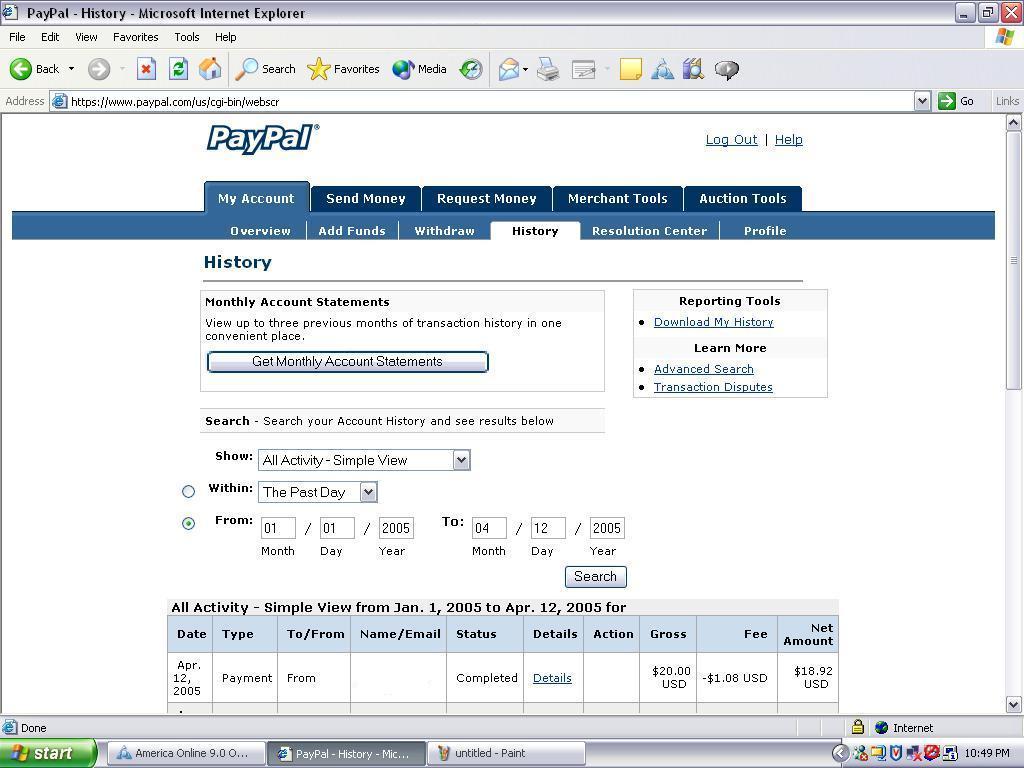The height and width of the screenshot is (768, 1024).
Task: Click the Forward arrow toolbar icon
Action: 99,69
